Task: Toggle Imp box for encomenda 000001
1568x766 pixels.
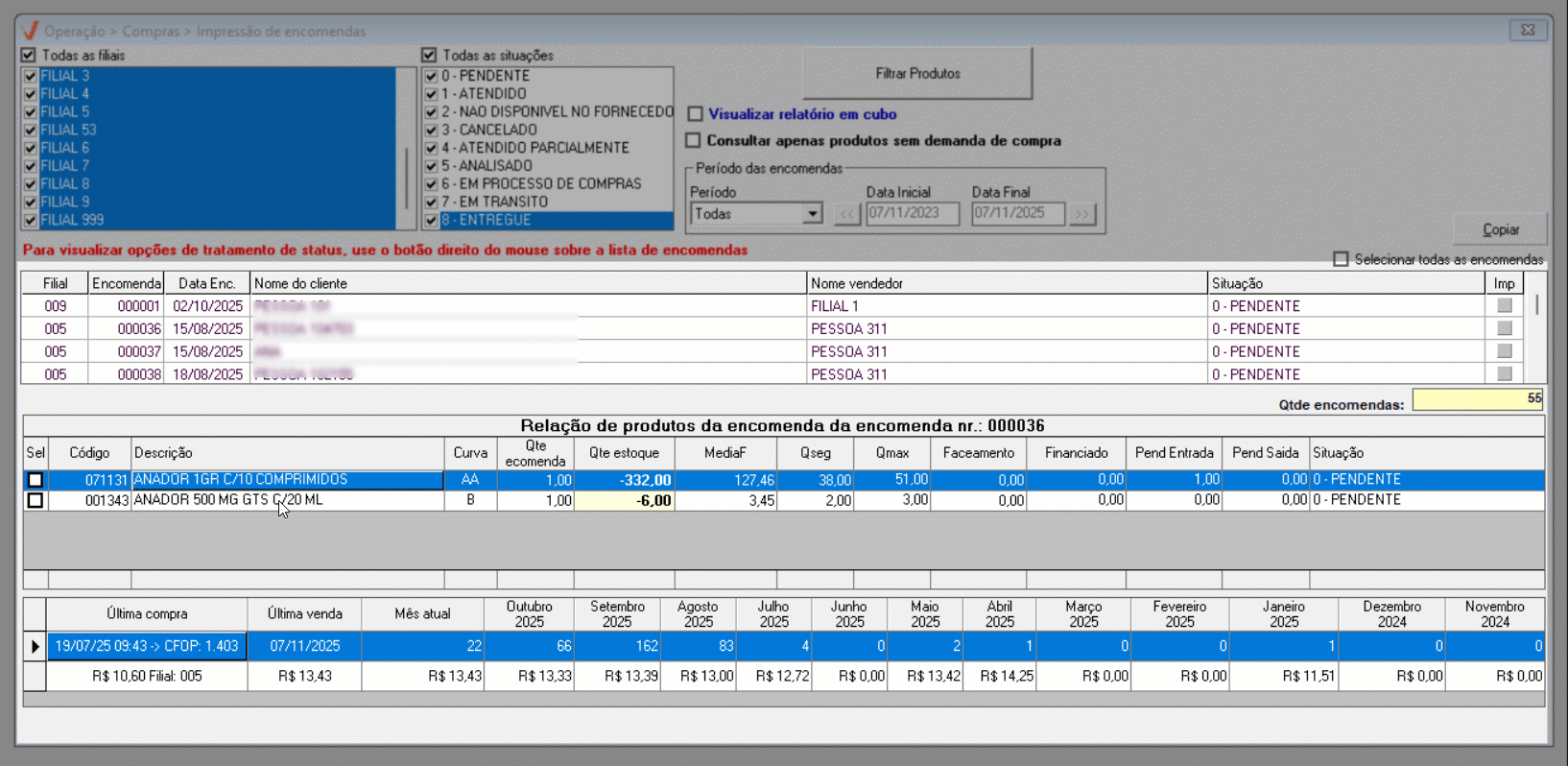Action: 1504,305
